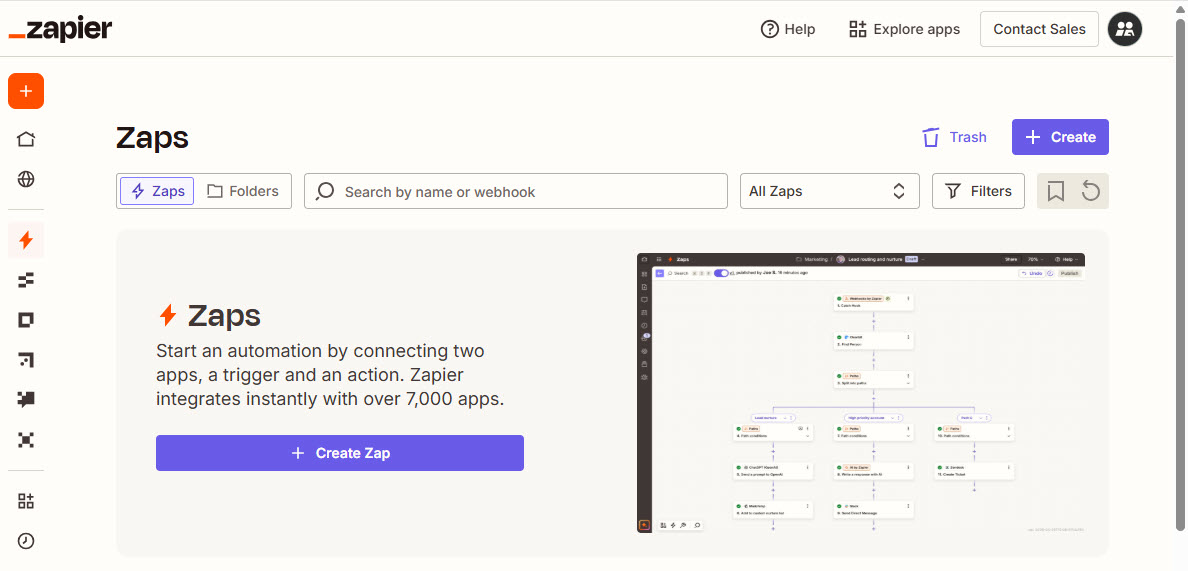Image resolution: width=1188 pixels, height=571 pixels.
Task: Click the Create Zap button
Action: pyautogui.click(x=339, y=453)
